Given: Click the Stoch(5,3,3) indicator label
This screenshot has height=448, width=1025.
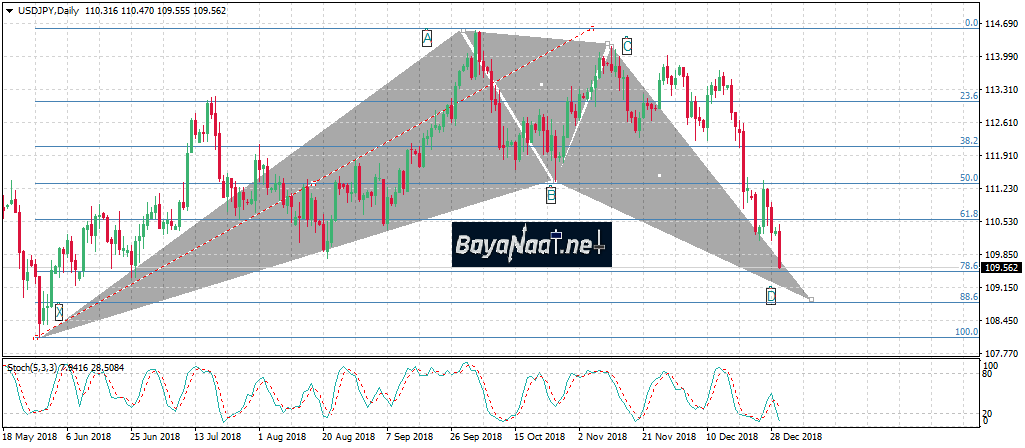Looking at the screenshot, I should tap(36, 368).
